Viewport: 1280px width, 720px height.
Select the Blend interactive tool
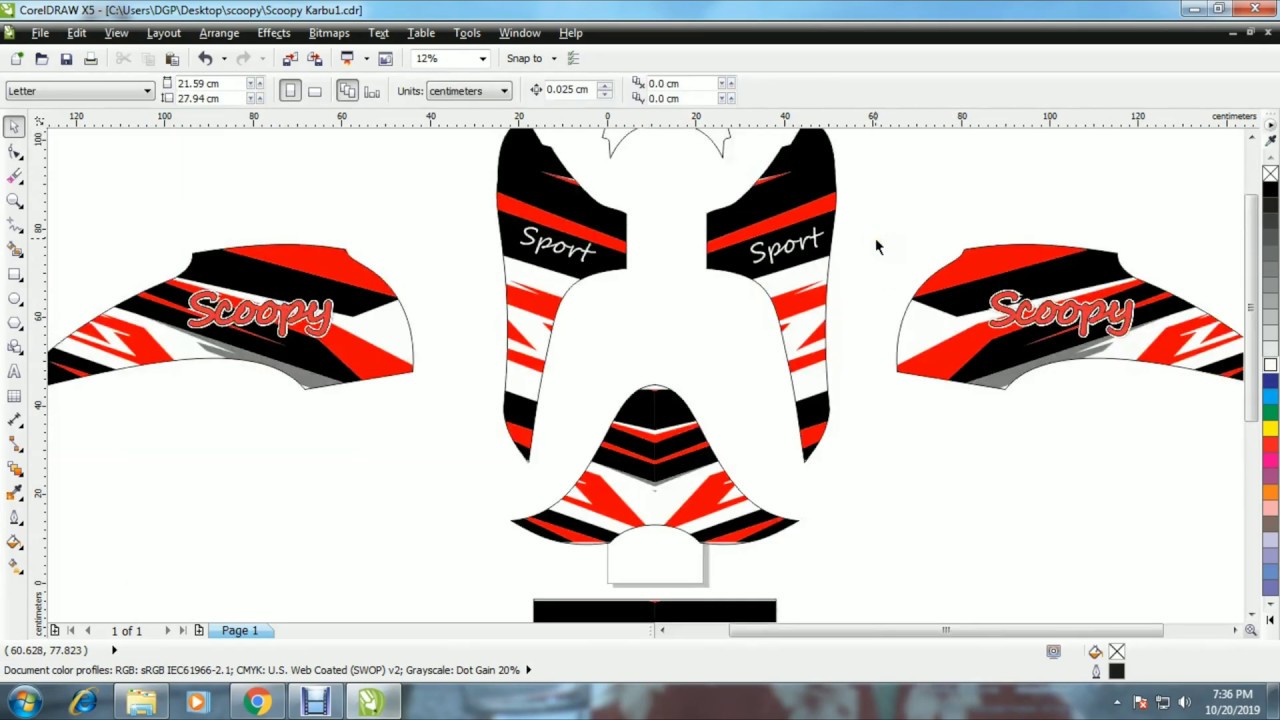pos(14,469)
